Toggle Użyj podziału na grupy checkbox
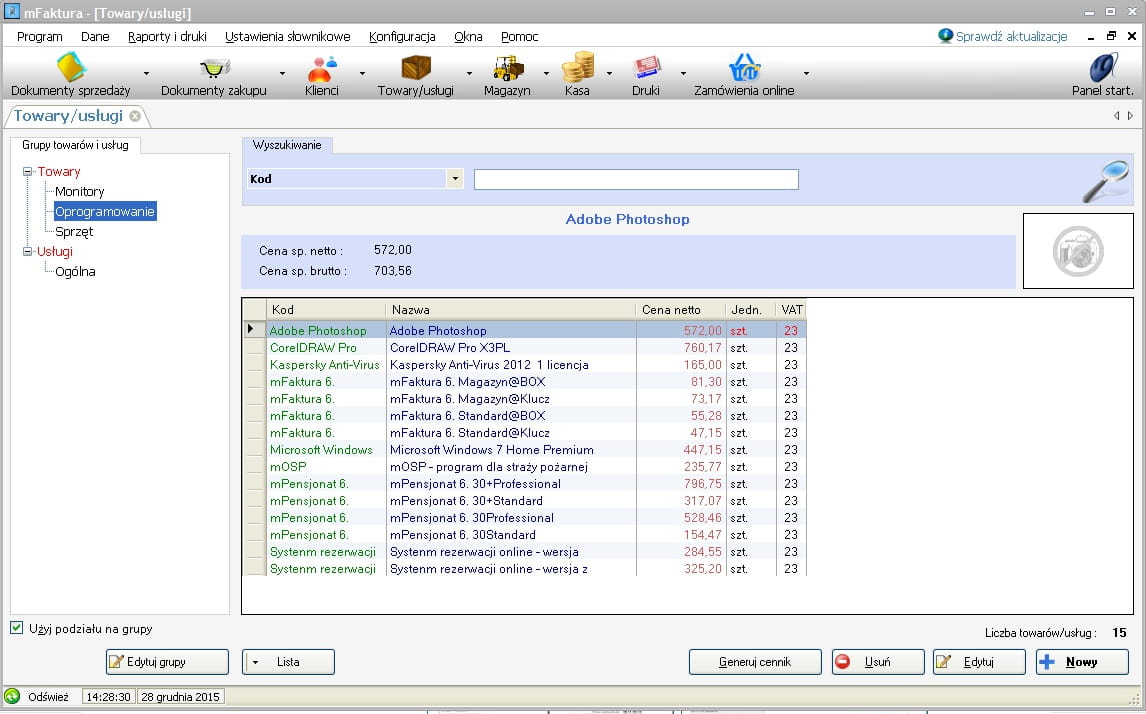 pos(16,628)
